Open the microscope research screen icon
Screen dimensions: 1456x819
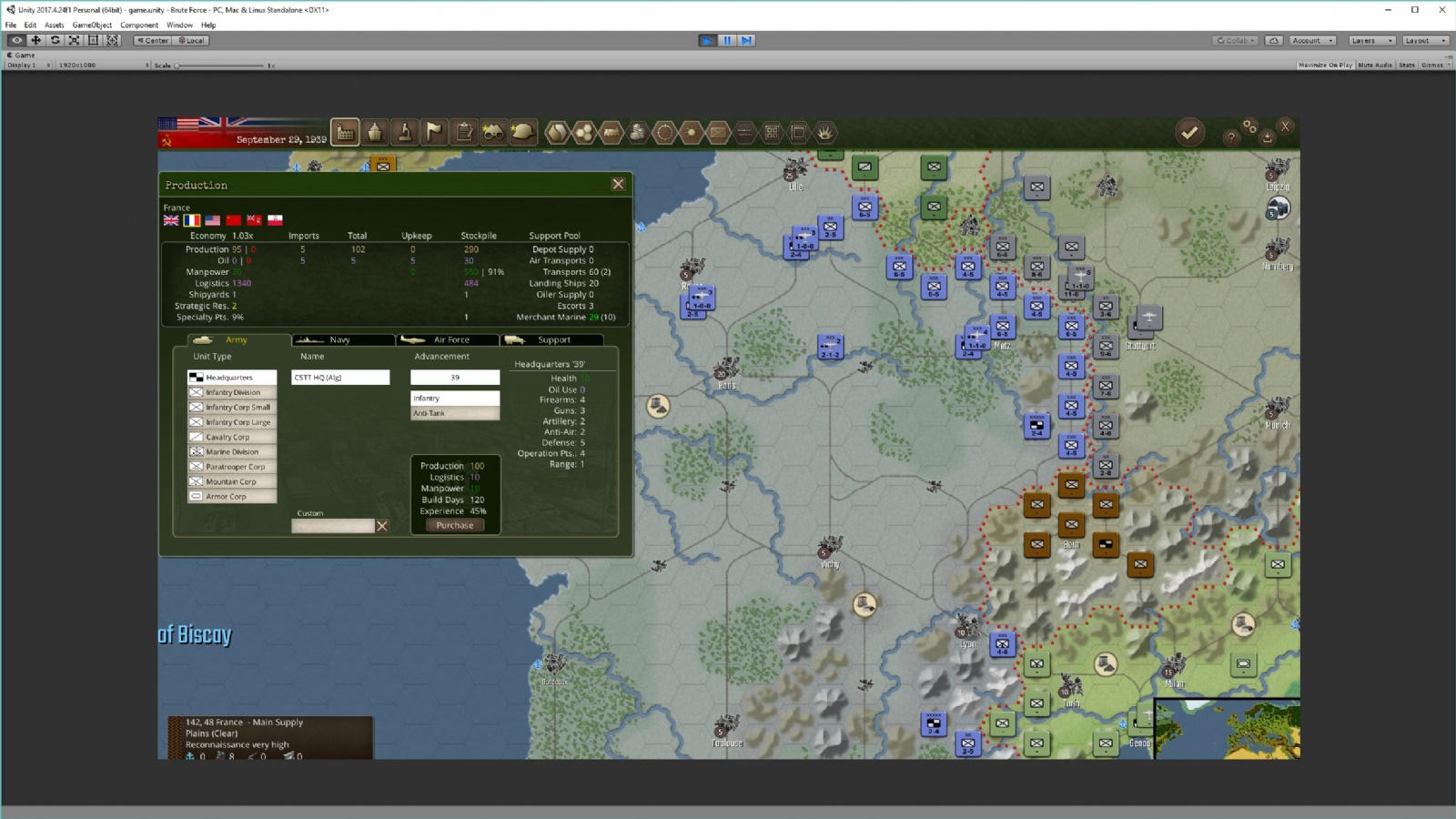404,131
